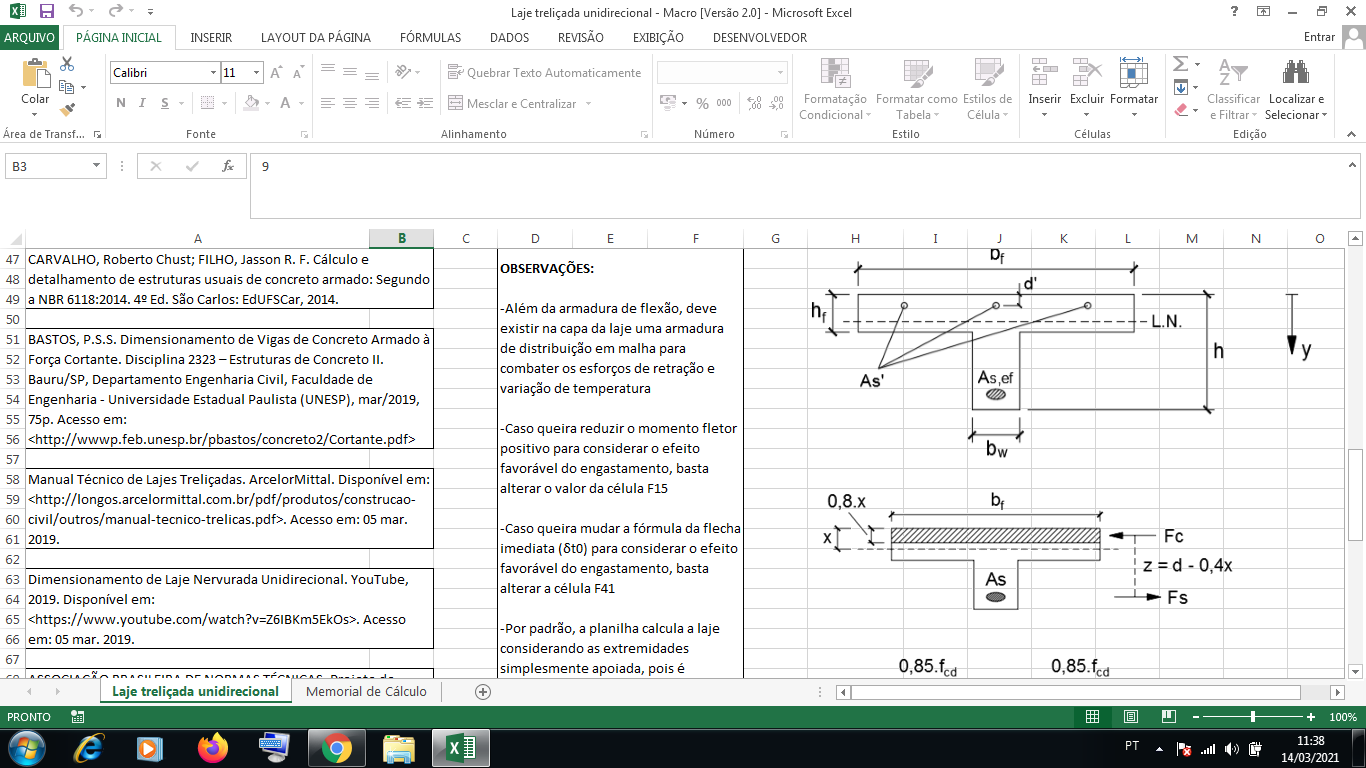Click the zoom slider handle
The width and height of the screenshot is (1366, 768).
coord(1253,717)
